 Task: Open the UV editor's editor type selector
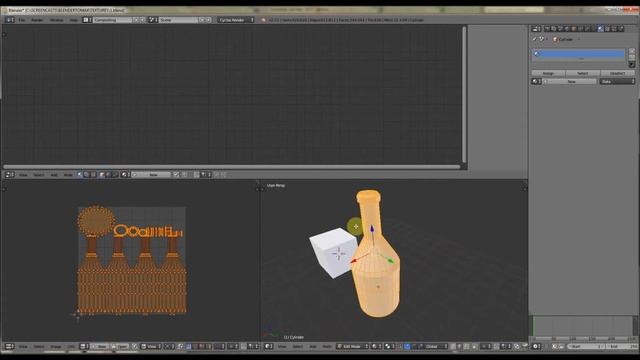pyautogui.click(x=9, y=346)
